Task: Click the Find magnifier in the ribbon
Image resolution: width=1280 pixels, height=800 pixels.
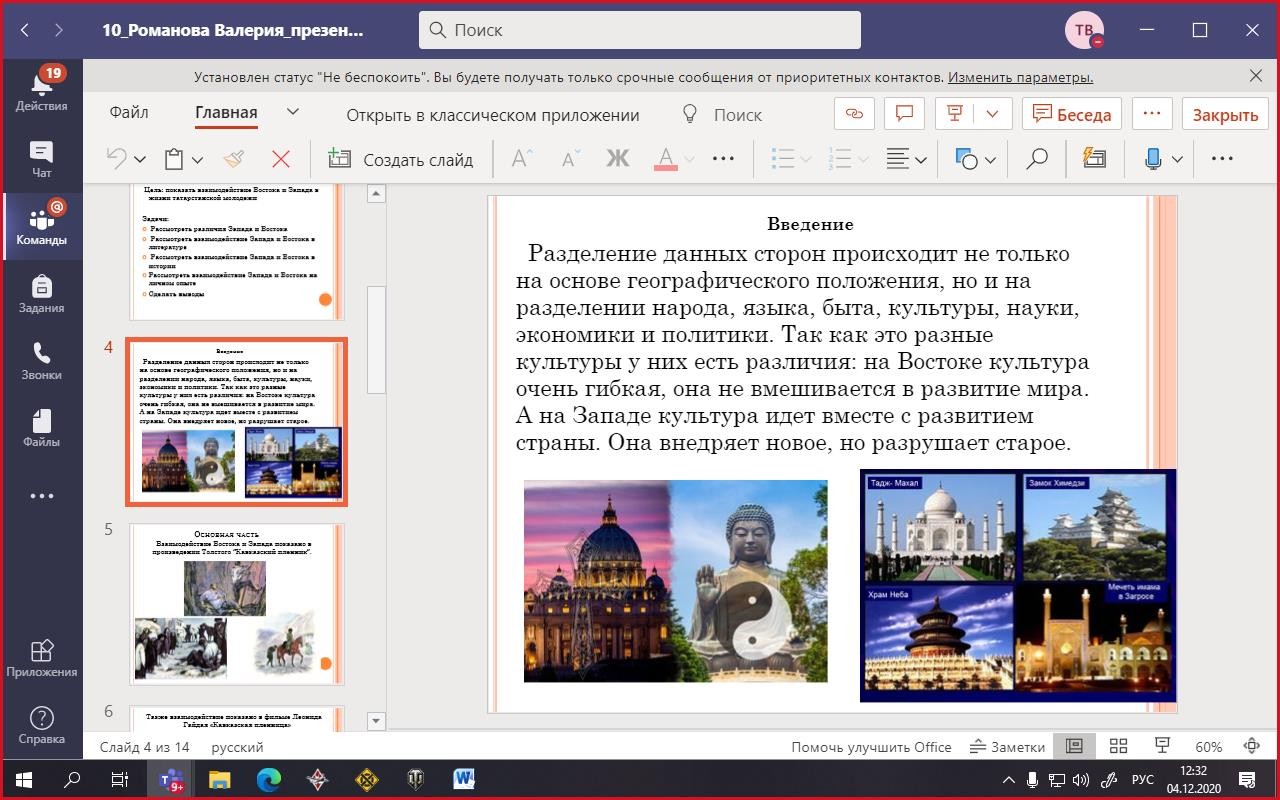Action: pos(1037,159)
